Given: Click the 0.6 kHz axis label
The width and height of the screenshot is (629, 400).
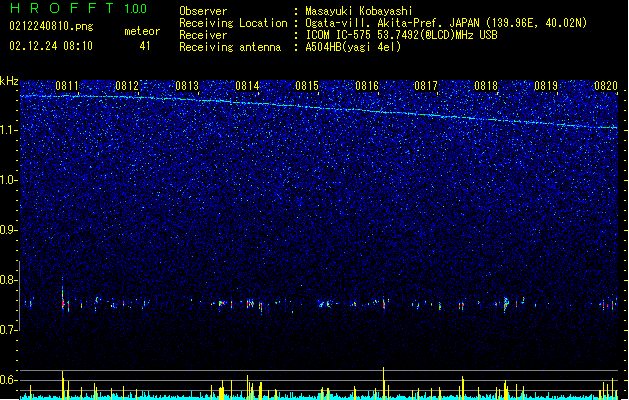Looking at the screenshot, I should pos(9,380).
